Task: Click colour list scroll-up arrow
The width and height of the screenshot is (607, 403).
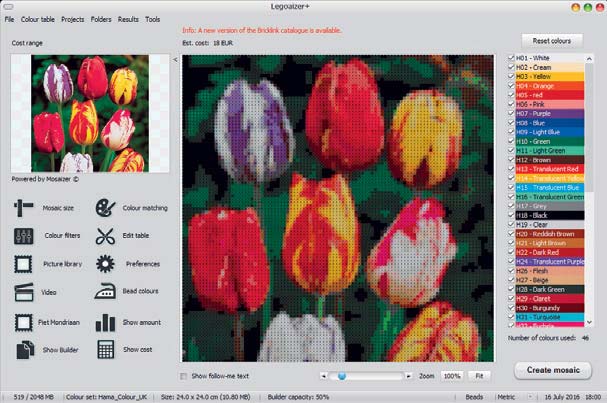Action: click(589, 59)
